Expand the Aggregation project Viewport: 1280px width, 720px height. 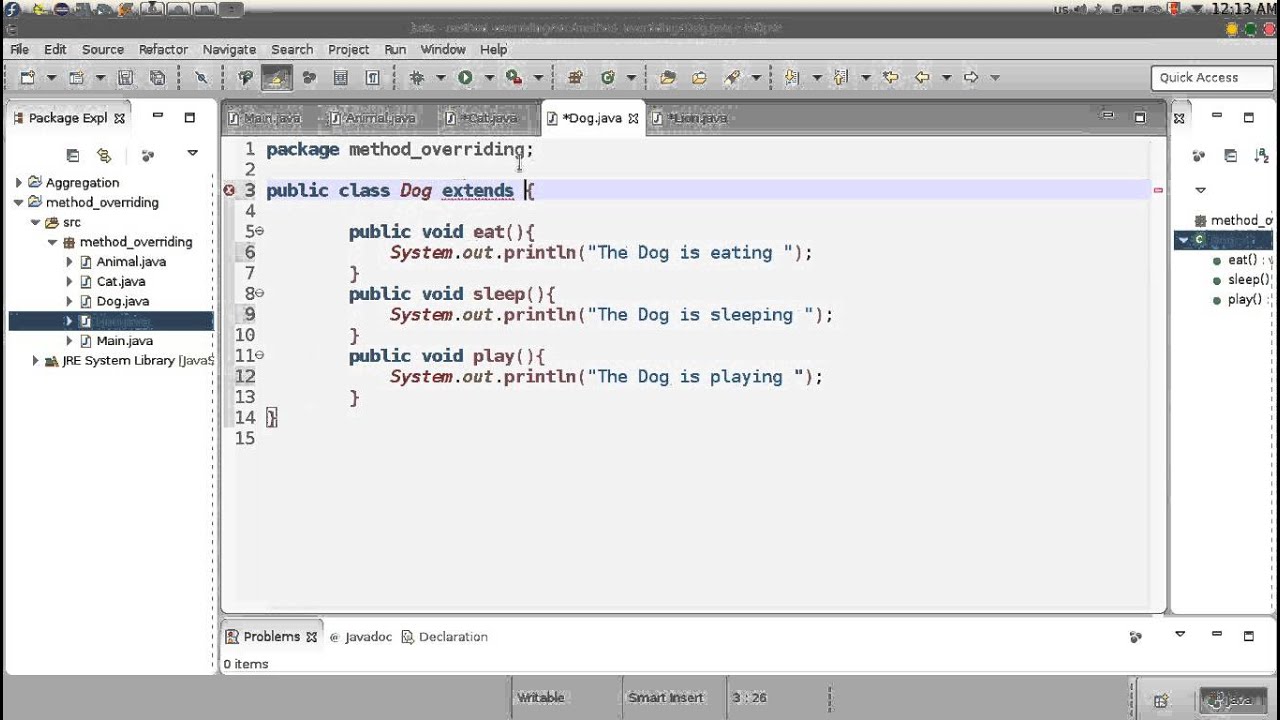pyautogui.click(x=19, y=182)
